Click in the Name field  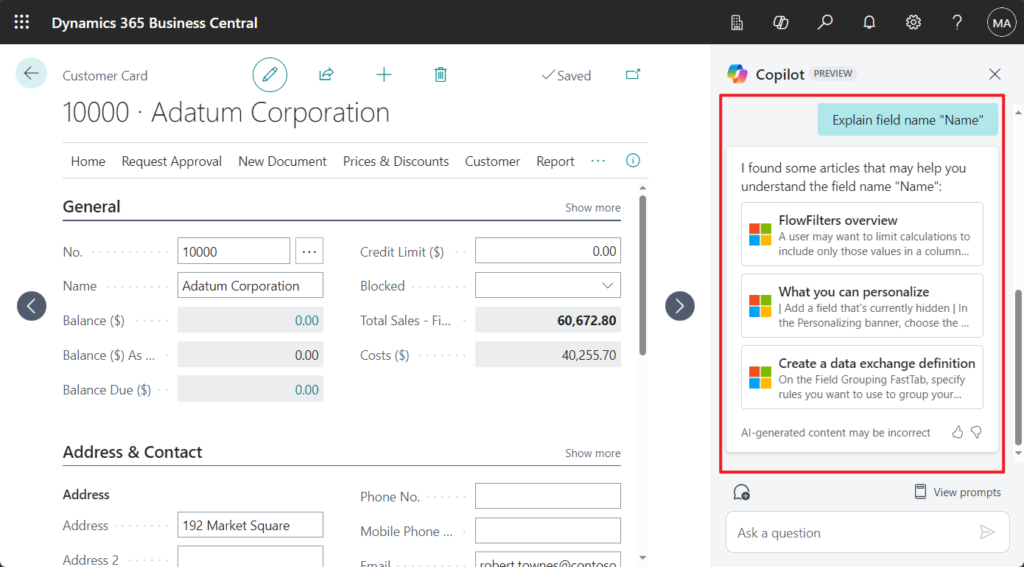(250, 285)
